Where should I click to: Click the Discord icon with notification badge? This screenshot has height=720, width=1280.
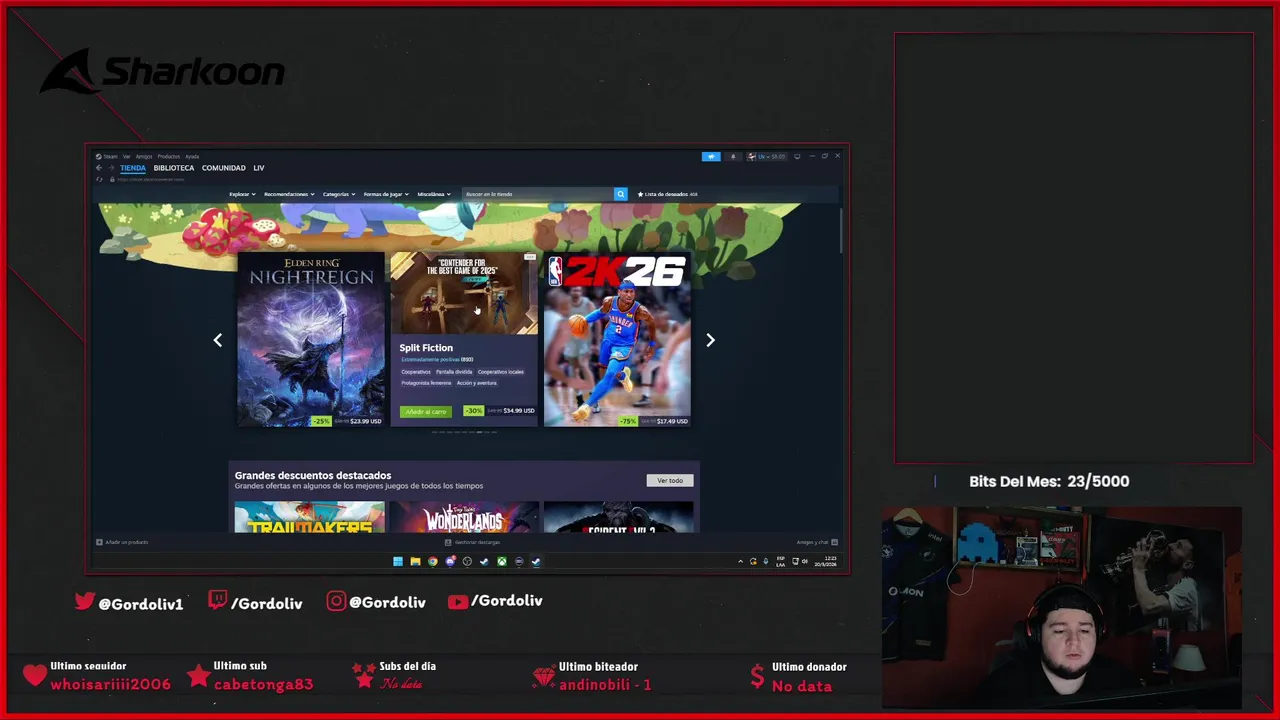(450, 561)
